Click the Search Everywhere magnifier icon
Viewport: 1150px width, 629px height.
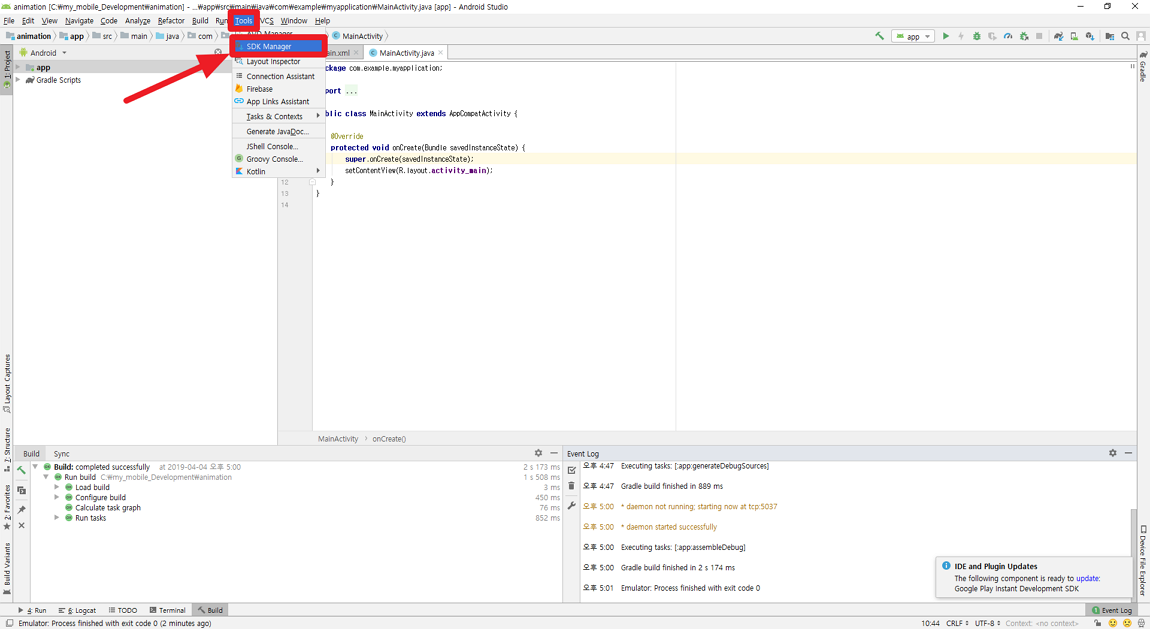click(1125, 36)
